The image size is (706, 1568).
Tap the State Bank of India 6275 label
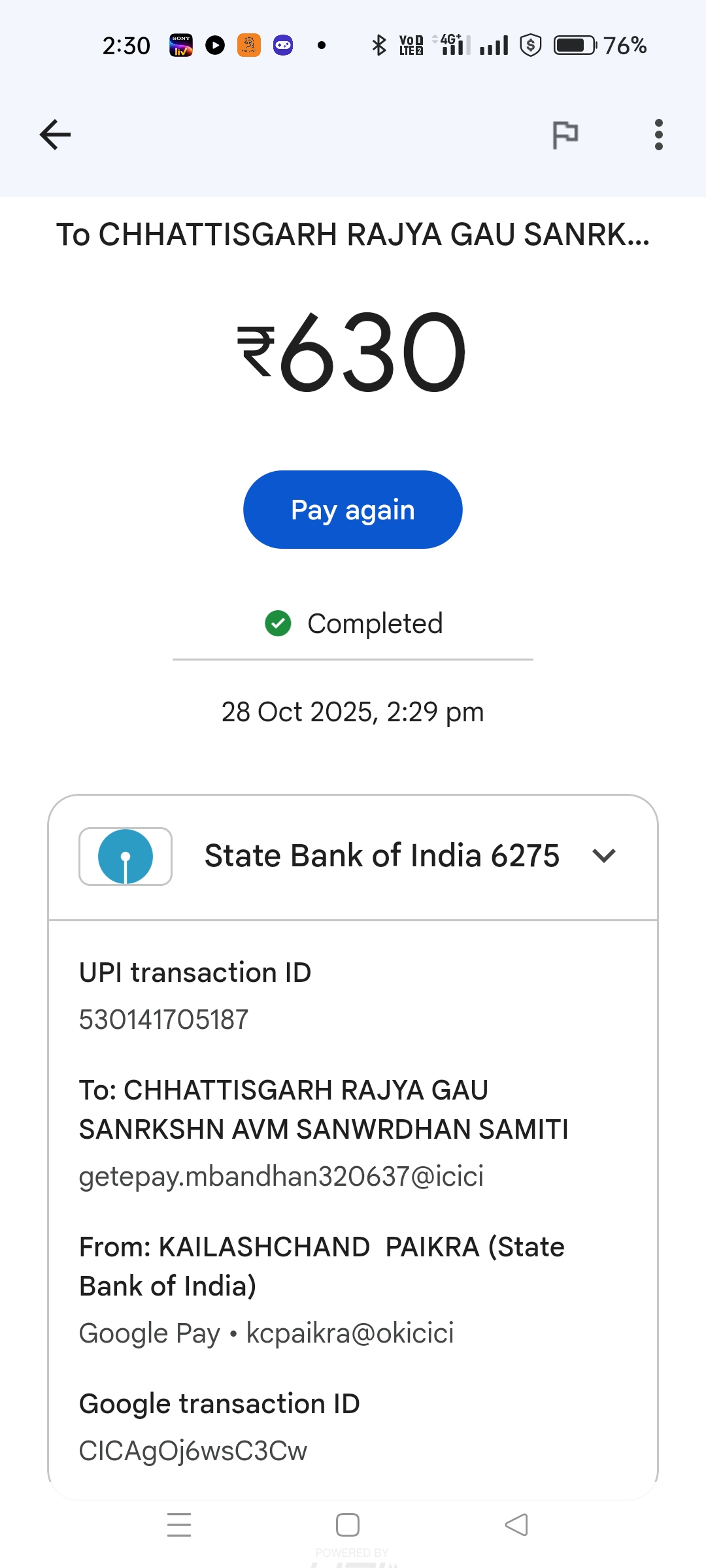point(382,856)
